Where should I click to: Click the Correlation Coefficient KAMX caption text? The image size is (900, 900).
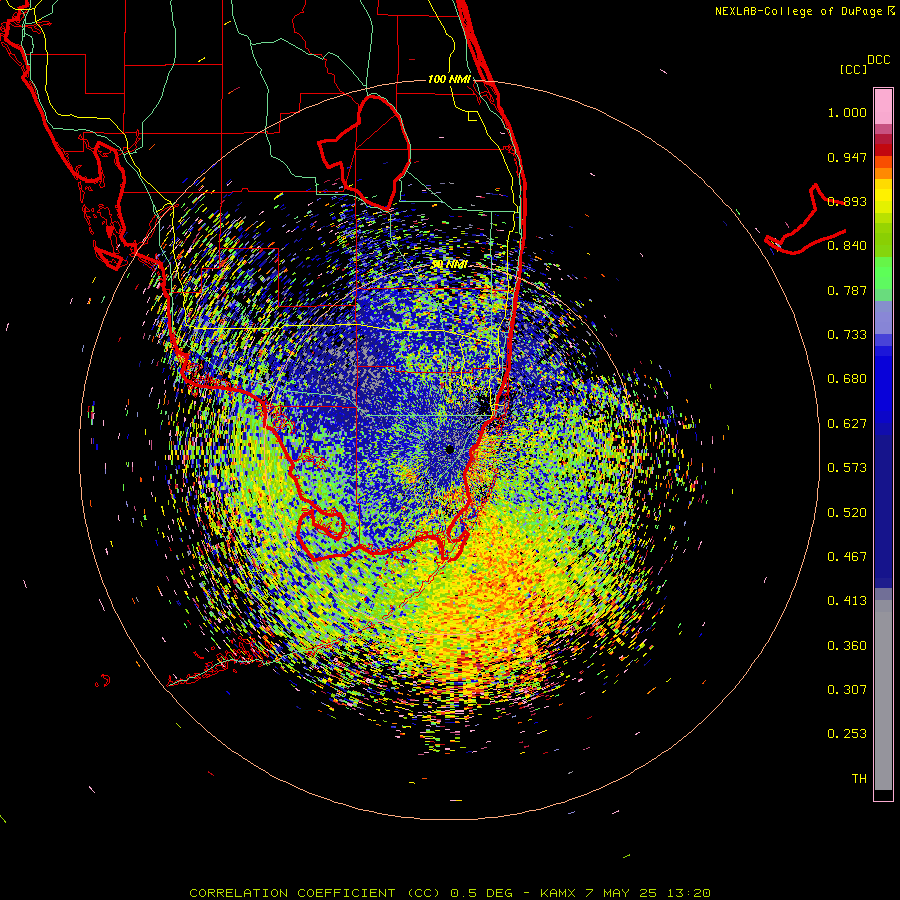click(450, 893)
